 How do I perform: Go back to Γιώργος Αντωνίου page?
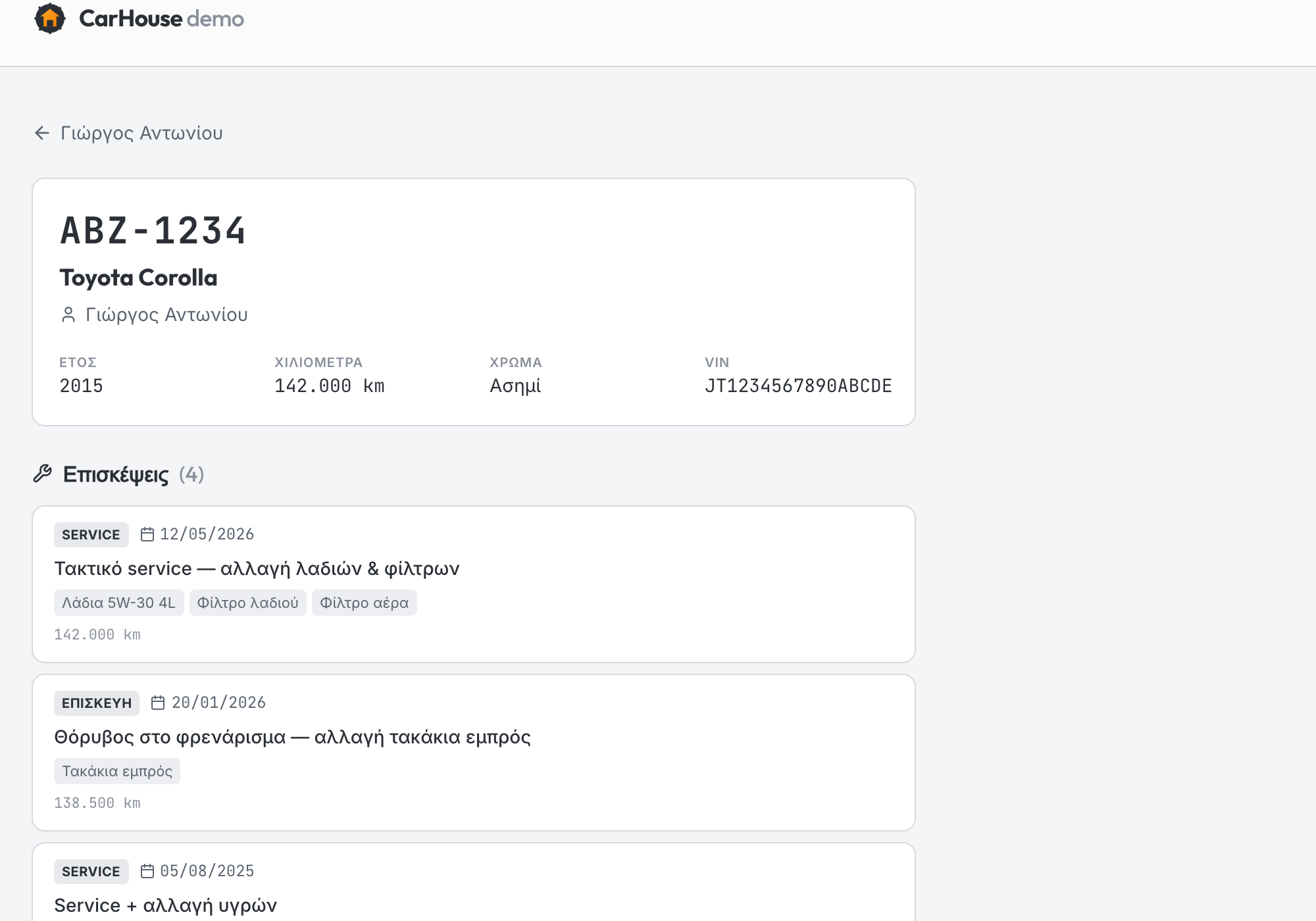tap(128, 133)
